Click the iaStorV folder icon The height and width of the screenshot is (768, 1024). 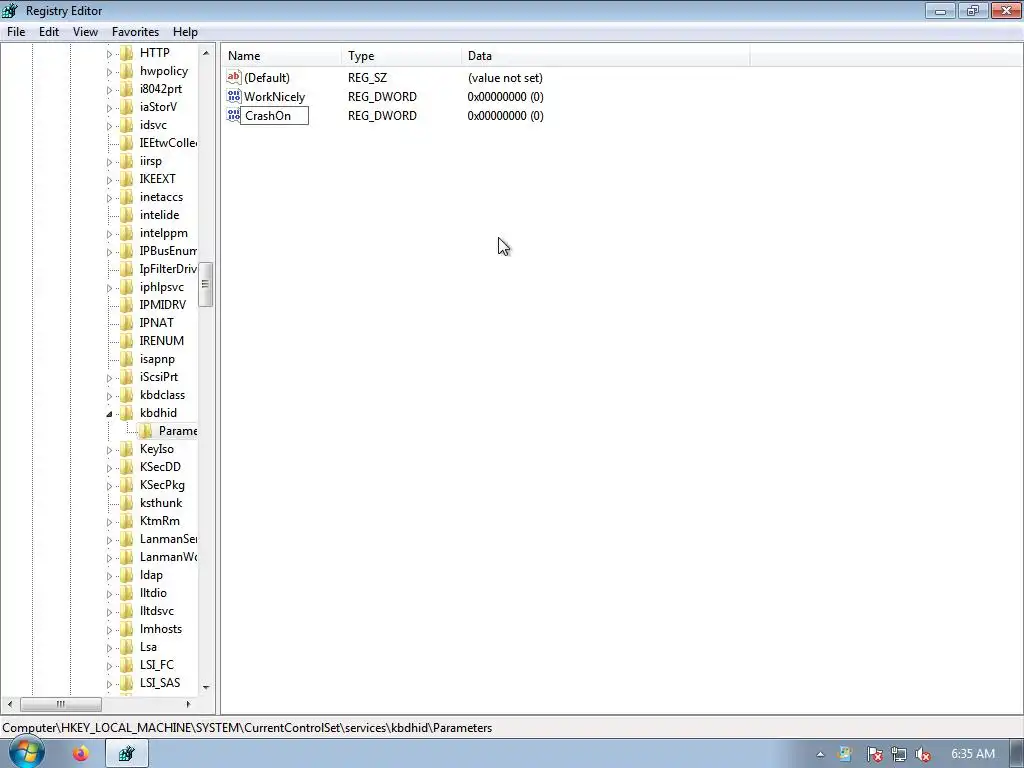click(x=127, y=107)
